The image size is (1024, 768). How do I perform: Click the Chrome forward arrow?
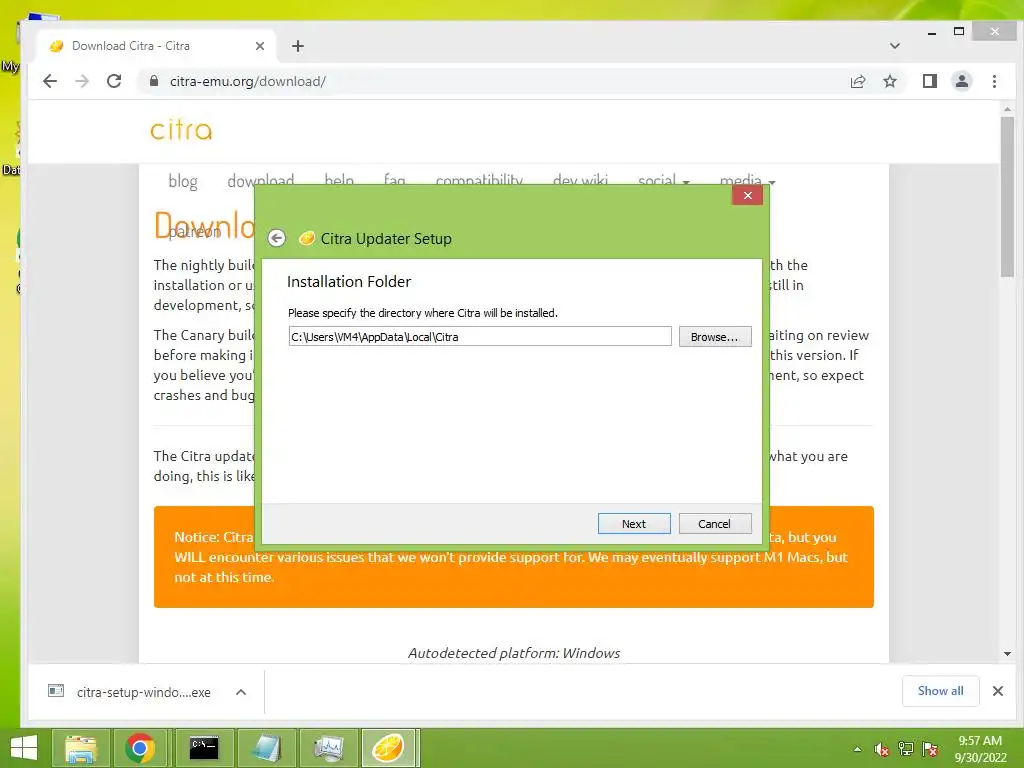[82, 81]
